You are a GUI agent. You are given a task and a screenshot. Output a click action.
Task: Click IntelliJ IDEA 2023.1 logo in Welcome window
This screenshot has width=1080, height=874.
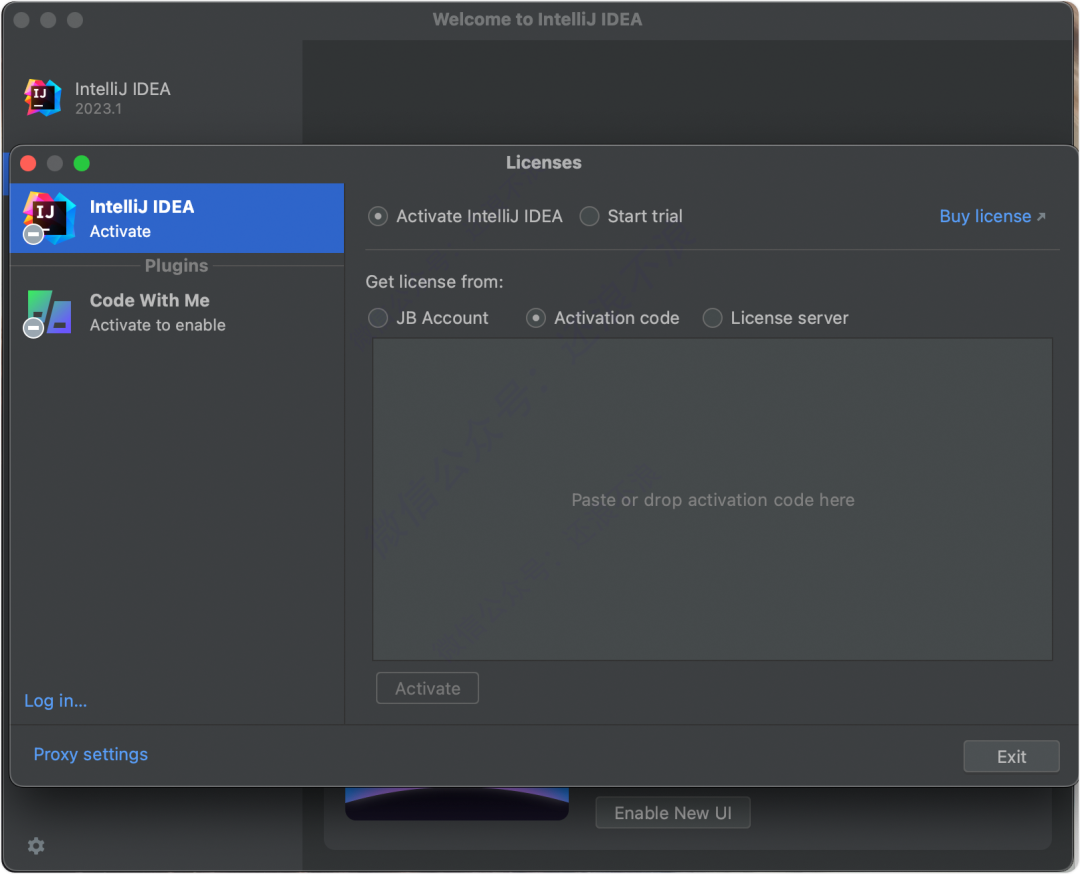[x=43, y=97]
